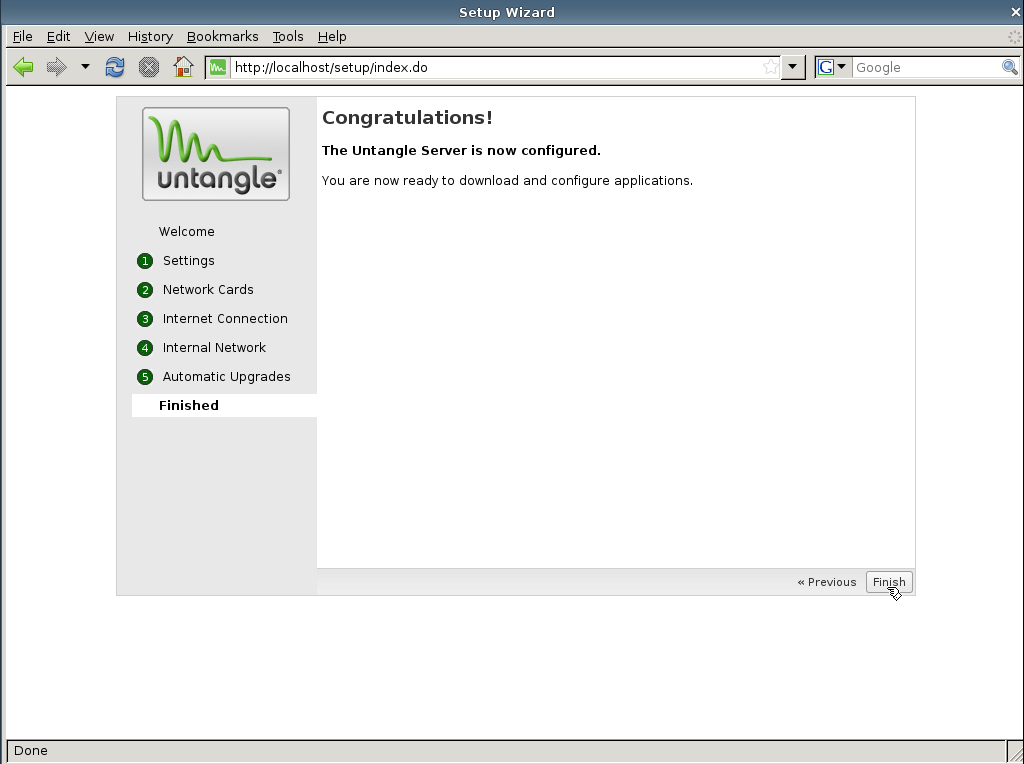Close the Setup Wizard window
Image resolution: width=1024 pixels, height=764 pixels.
tap(1016, 12)
